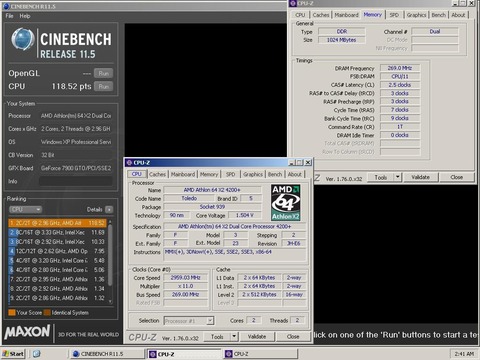Open CPU tab in Memory CPU-Z window
Image resolution: width=480 pixels, height=360 pixels.
300,15
